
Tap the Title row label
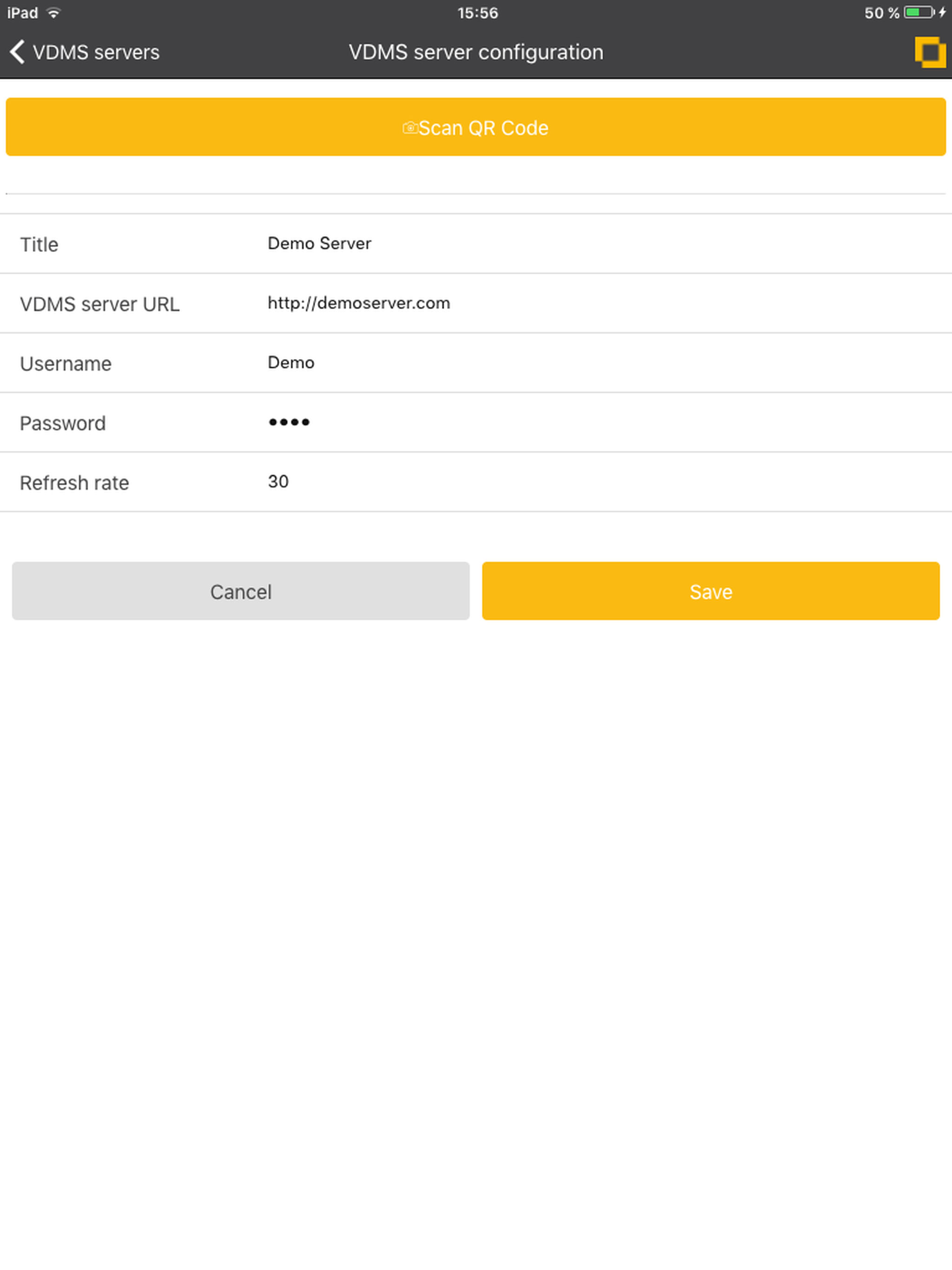(x=39, y=245)
